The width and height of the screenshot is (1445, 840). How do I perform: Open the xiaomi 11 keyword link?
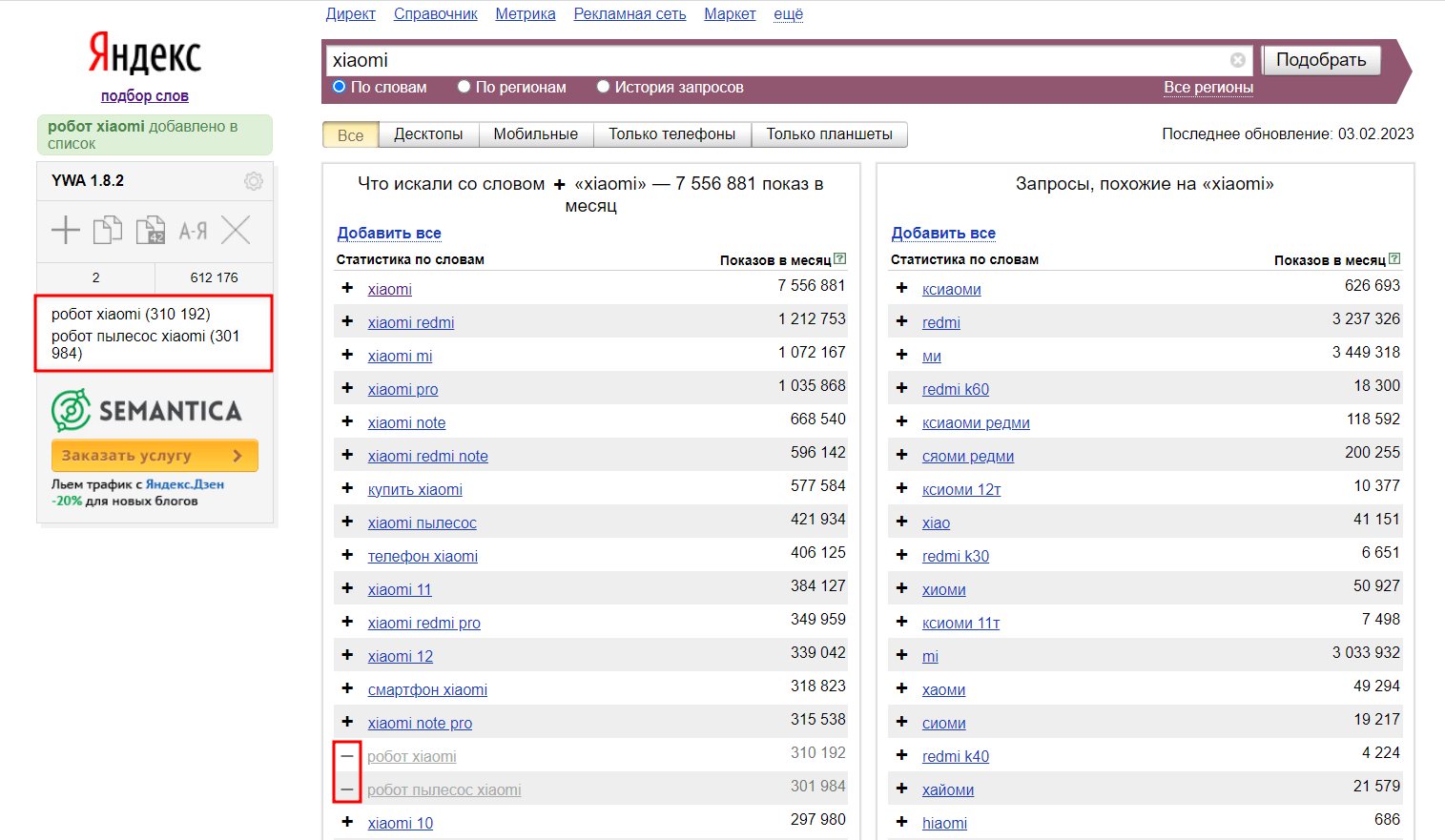[400, 589]
